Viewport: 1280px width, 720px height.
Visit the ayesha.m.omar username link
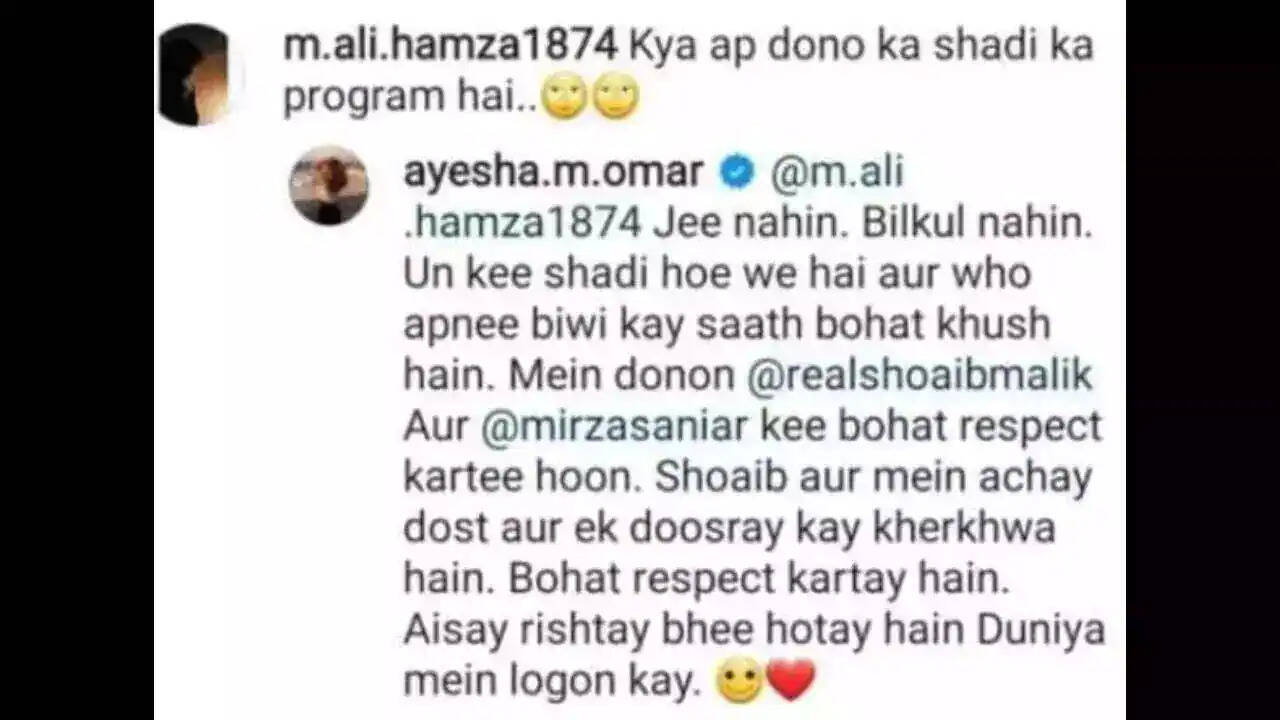[553, 172]
